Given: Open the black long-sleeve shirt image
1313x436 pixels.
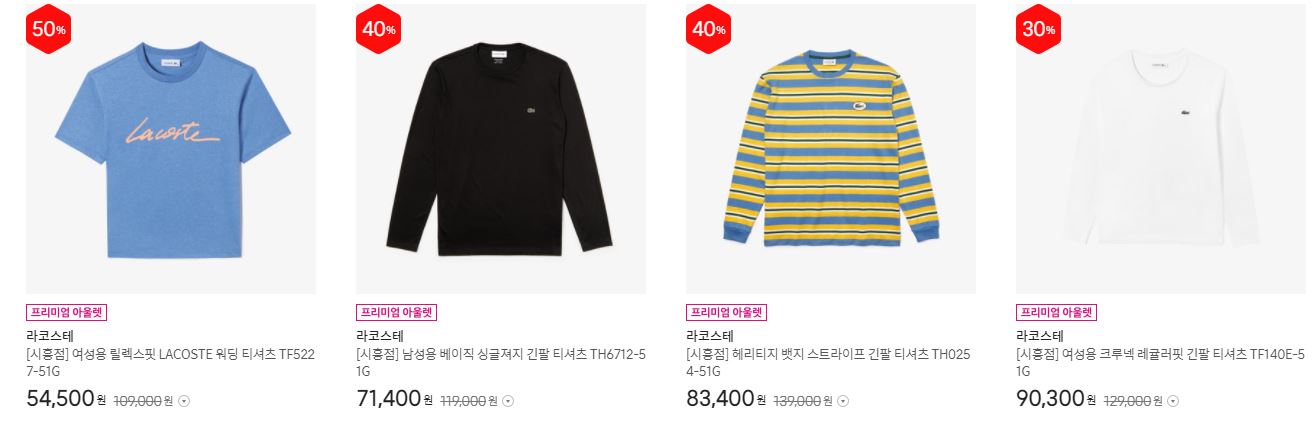Looking at the screenshot, I should pos(501,149).
